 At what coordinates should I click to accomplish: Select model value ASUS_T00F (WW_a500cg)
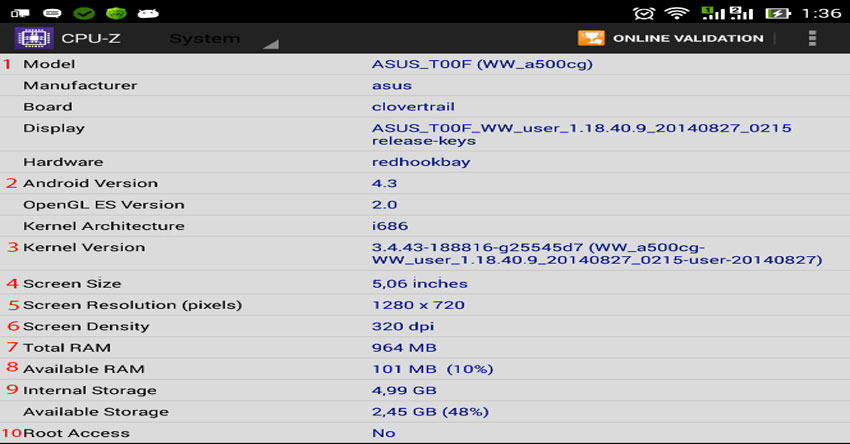(x=482, y=64)
